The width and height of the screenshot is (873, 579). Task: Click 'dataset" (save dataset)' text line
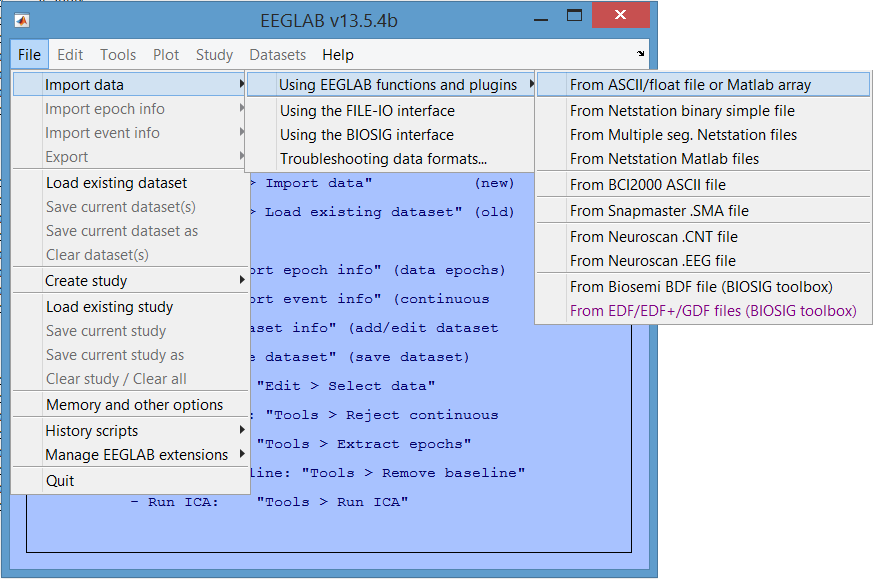tap(367, 357)
